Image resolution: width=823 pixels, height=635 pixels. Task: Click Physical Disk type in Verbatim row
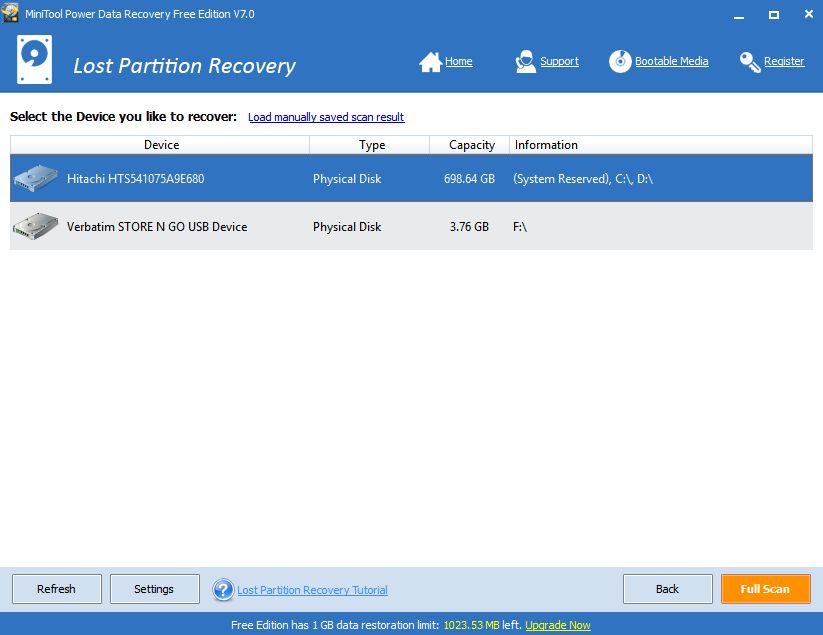coord(347,227)
